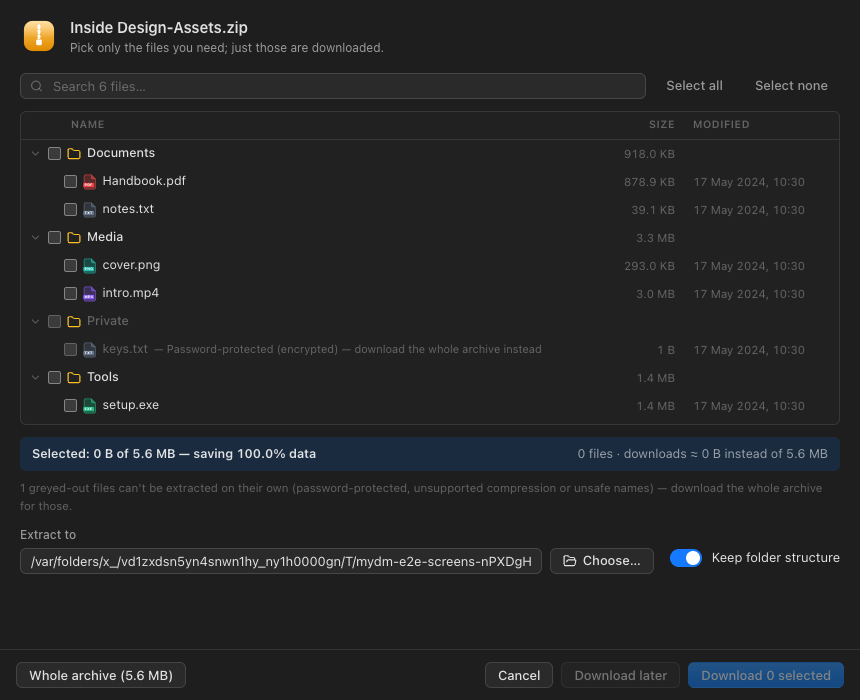This screenshot has width=860, height=700.
Task: Click the keys.txt file name
Action: [125, 349]
